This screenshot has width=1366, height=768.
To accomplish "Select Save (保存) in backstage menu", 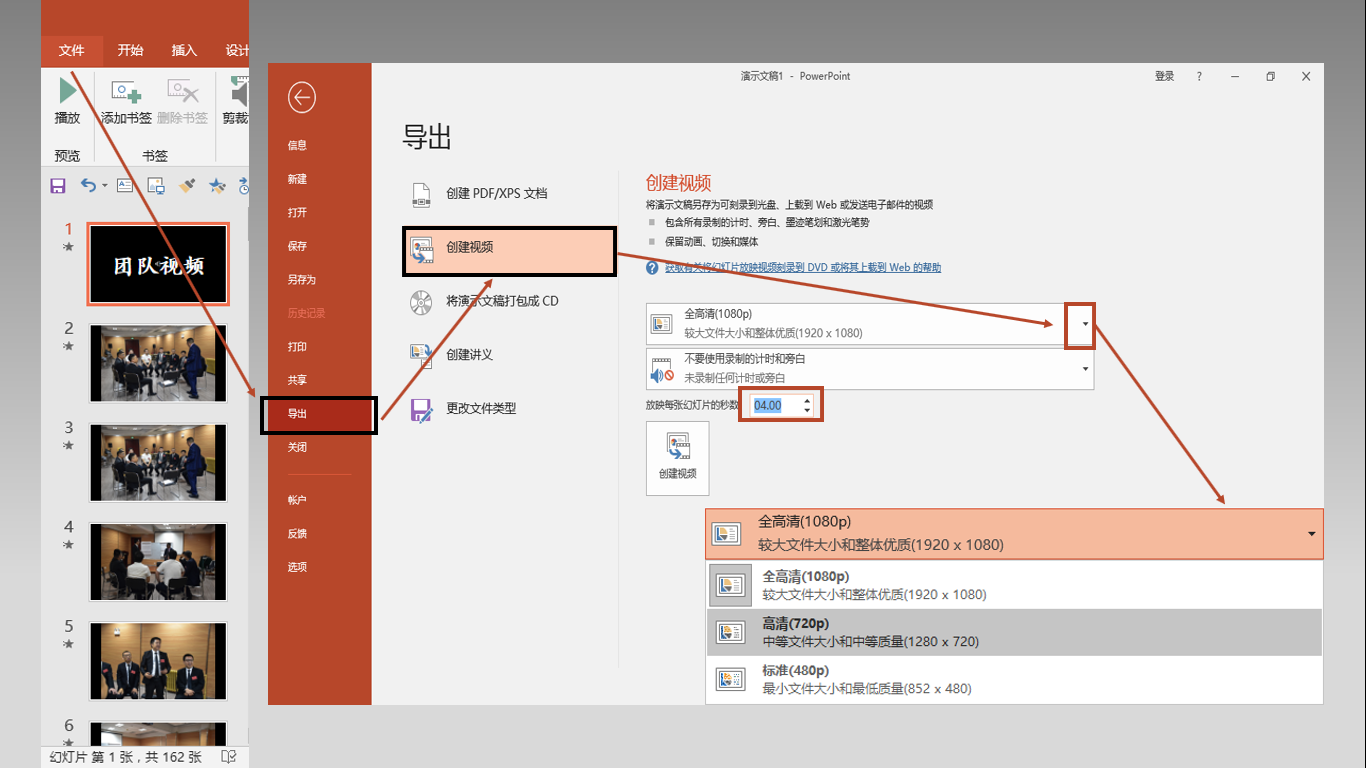I will pyautogui.click(x=297, y=246).
